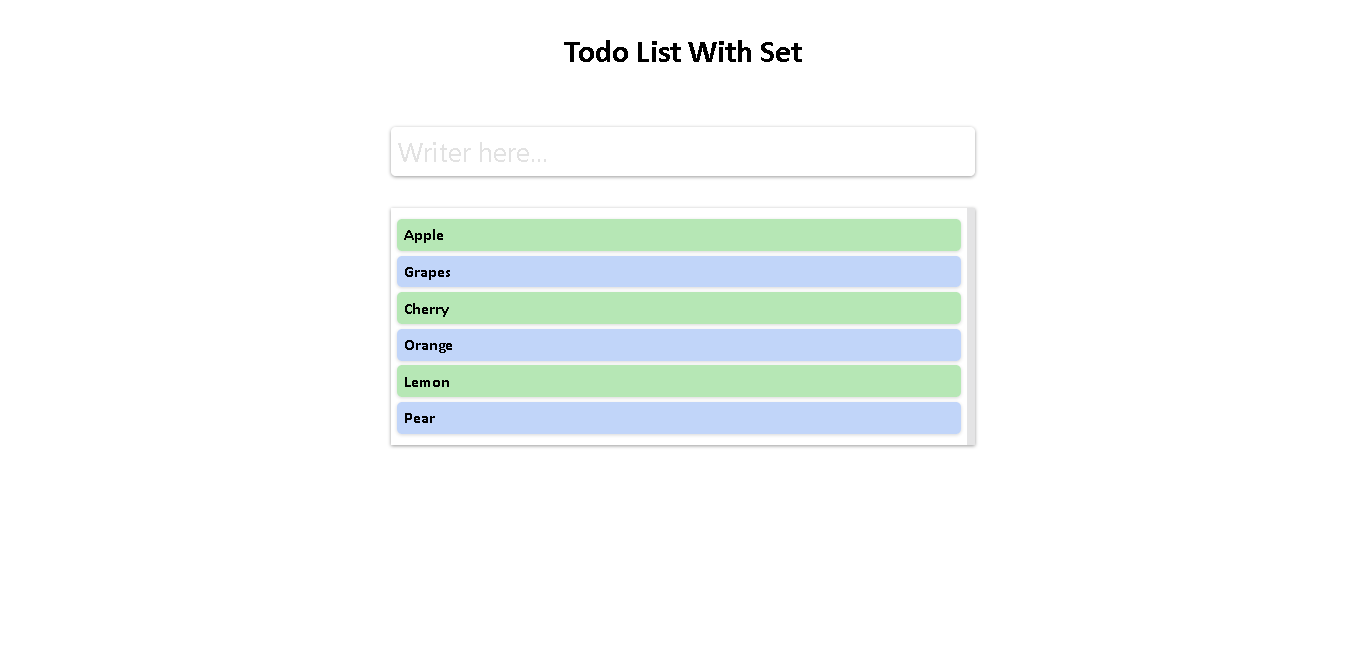1366x653 pixels.
Task: Click the middle green item Cherry
Action: (x=679, y=308)
